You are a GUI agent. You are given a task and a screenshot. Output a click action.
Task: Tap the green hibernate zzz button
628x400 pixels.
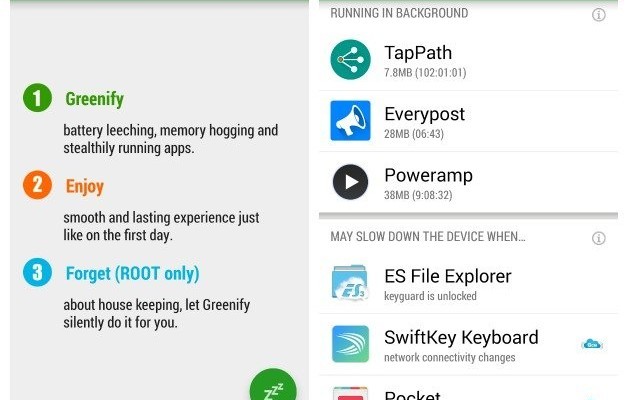(273, 385)
